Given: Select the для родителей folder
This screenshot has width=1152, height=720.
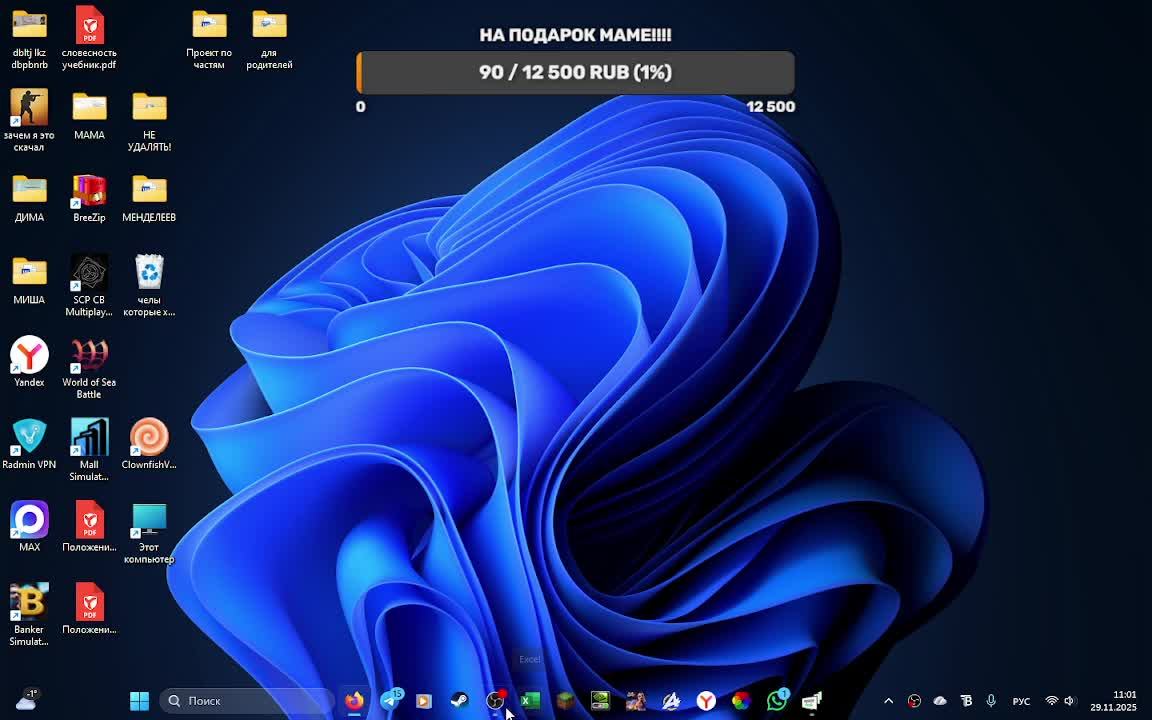Looking at the screenshot, I should pyautogui.click(x=269, y=38).
